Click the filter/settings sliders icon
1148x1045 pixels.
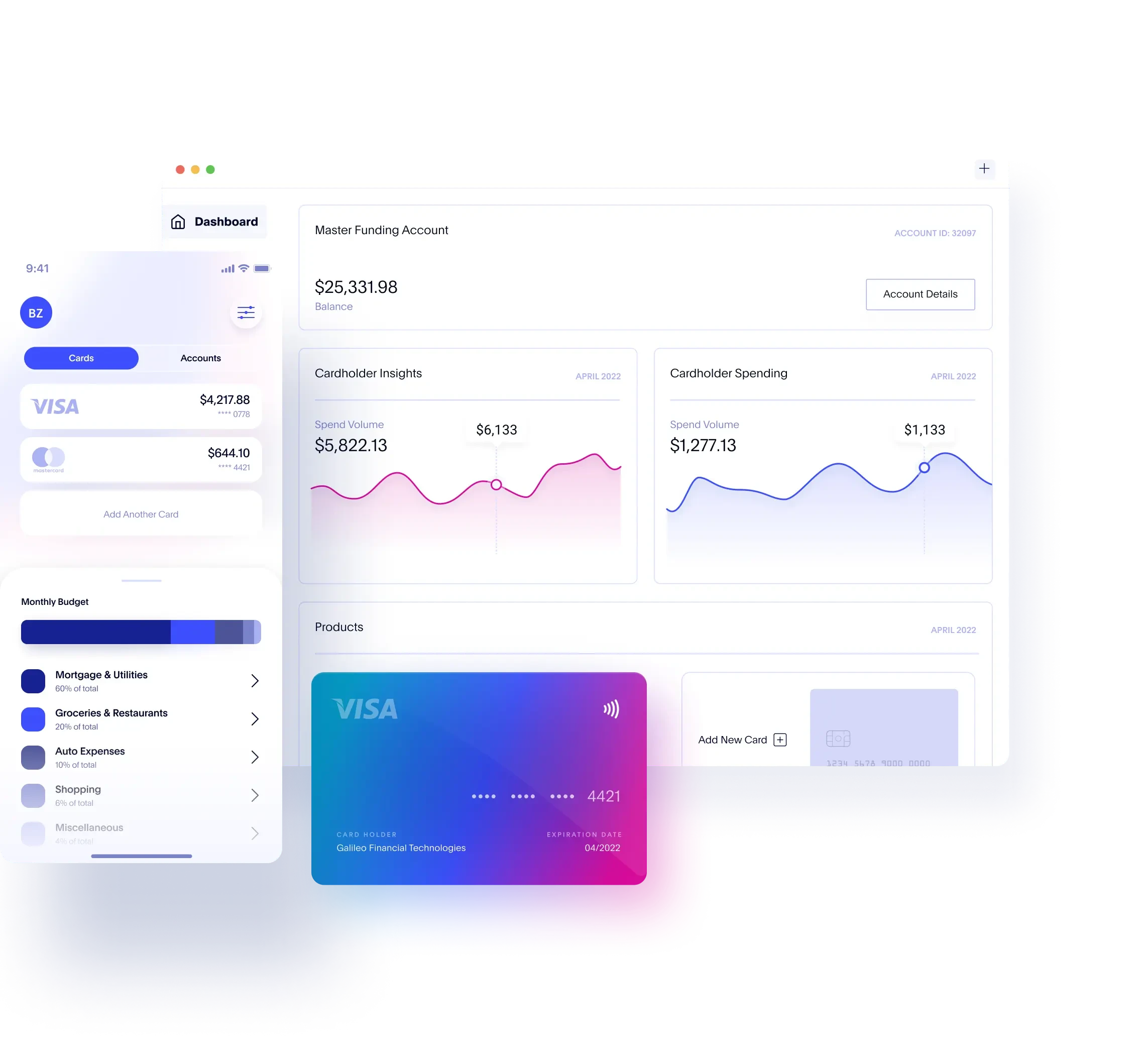pos(246,313)
